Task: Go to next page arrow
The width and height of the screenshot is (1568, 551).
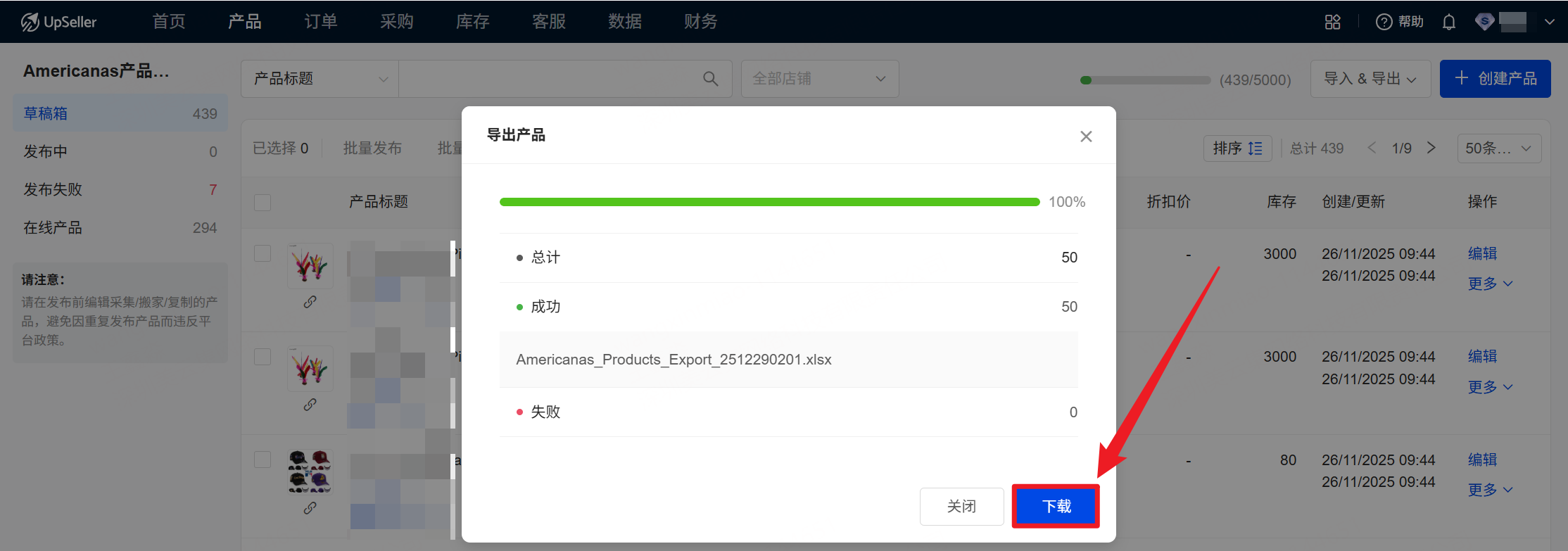Action: 1431,148
